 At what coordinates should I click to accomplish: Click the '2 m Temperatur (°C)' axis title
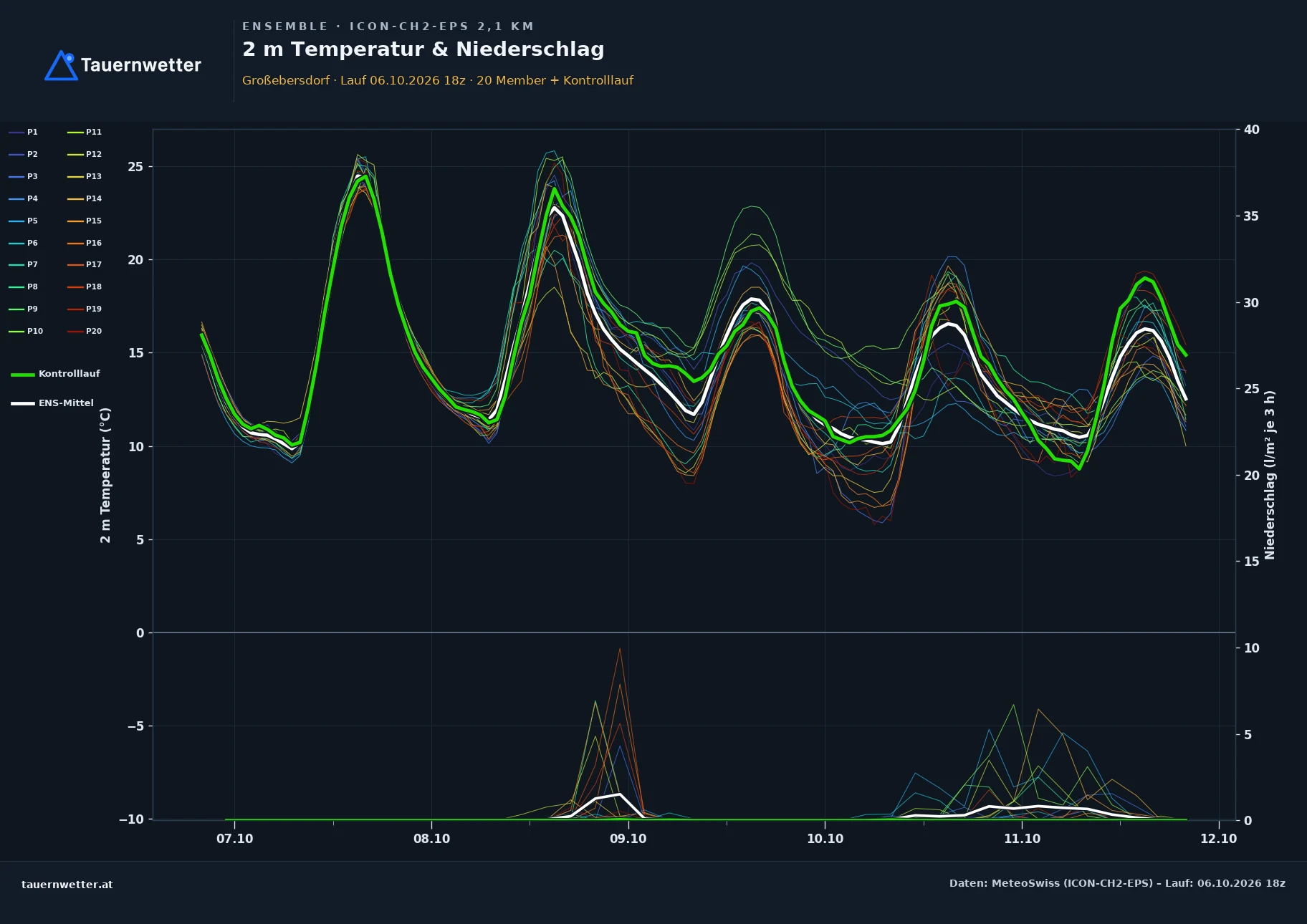click(x=105, y=475)
